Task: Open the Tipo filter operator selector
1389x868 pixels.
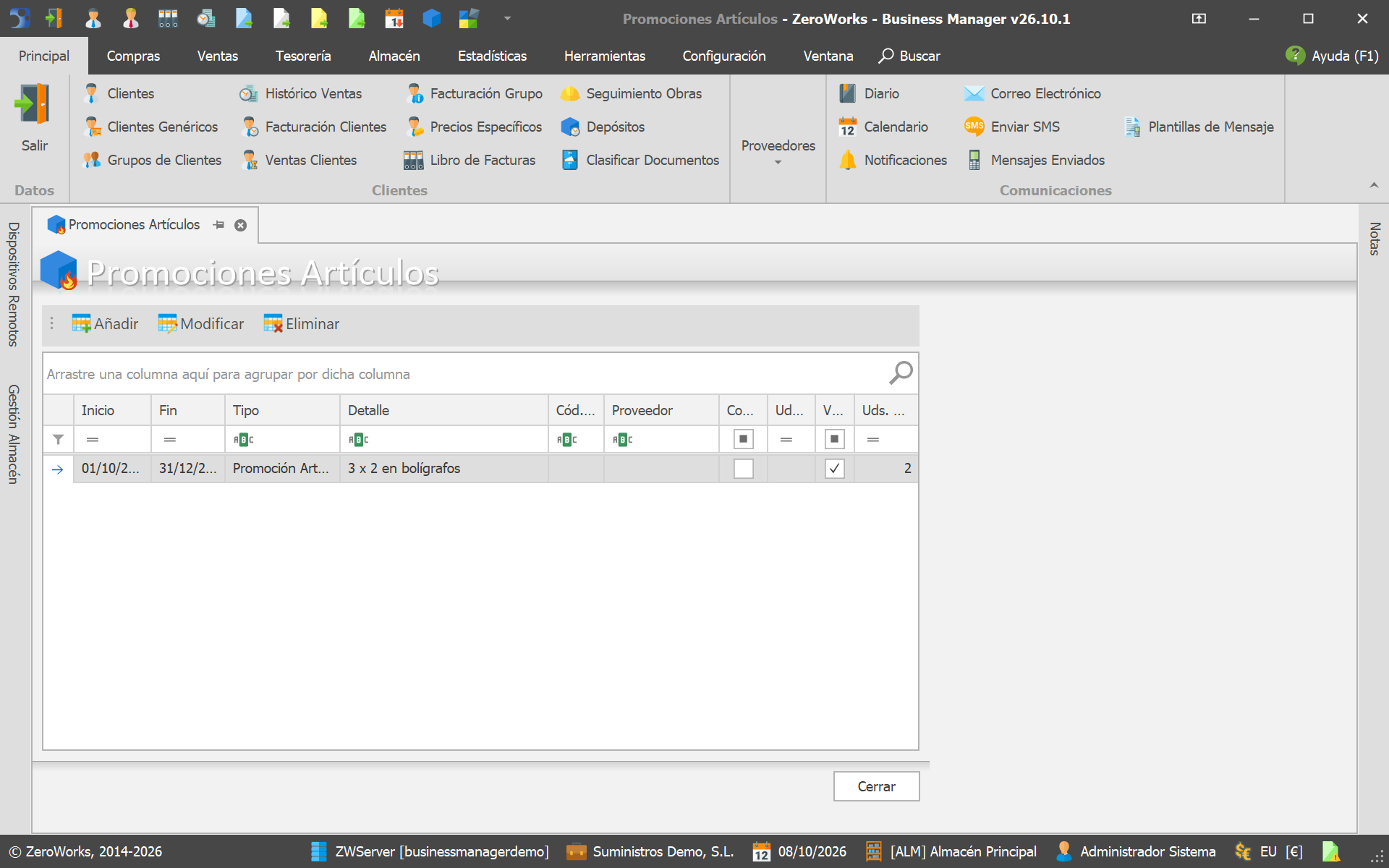Action: click(x=243, y=439)
